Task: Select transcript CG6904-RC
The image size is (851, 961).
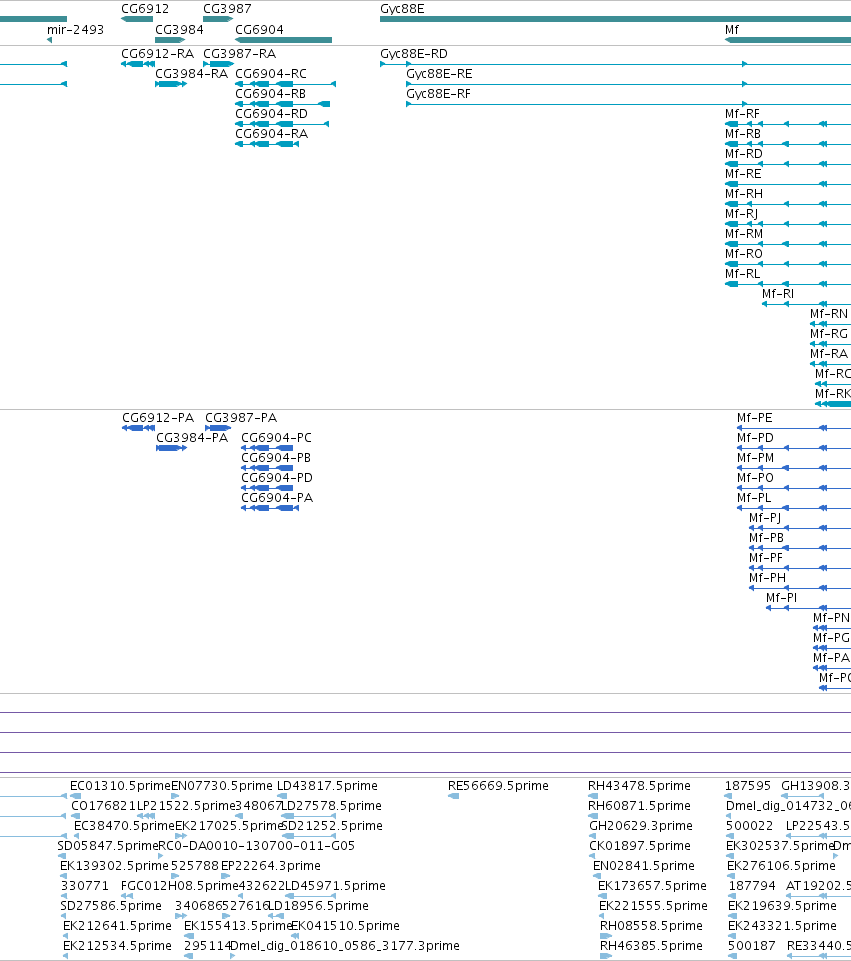Action: [271, 74]
